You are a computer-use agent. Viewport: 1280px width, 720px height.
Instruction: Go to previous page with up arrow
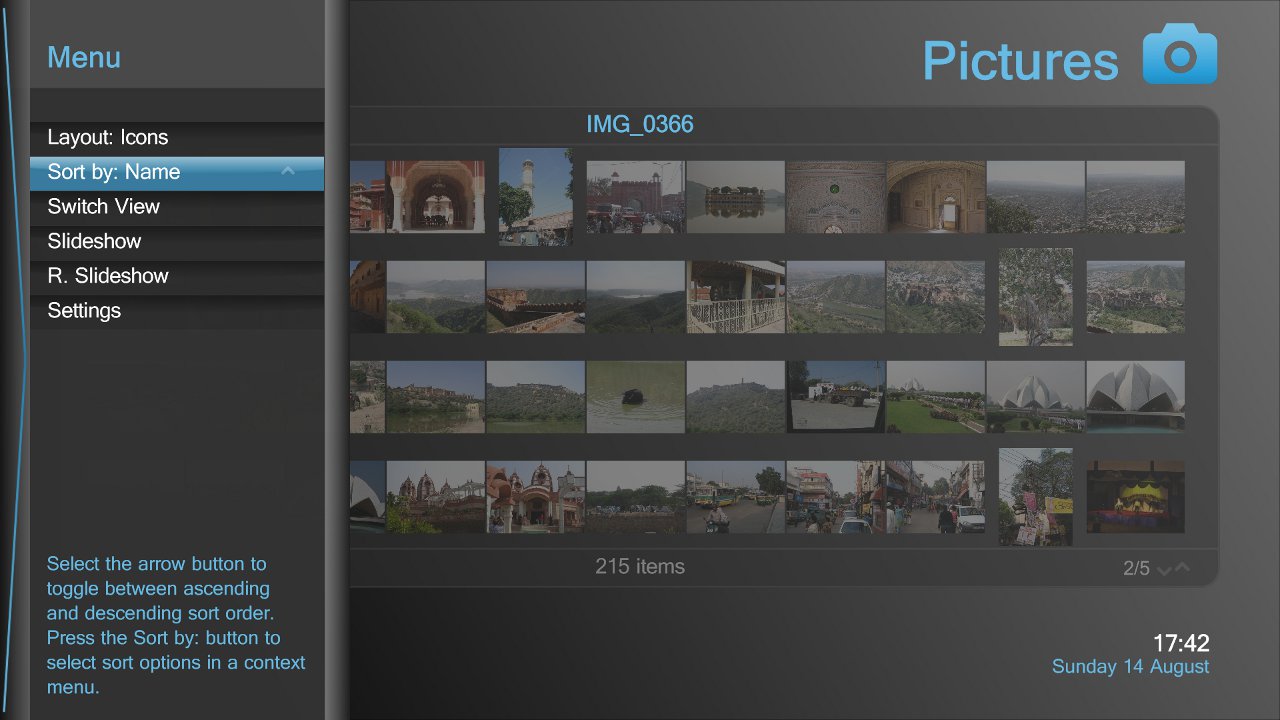[x=1183, y=568]
